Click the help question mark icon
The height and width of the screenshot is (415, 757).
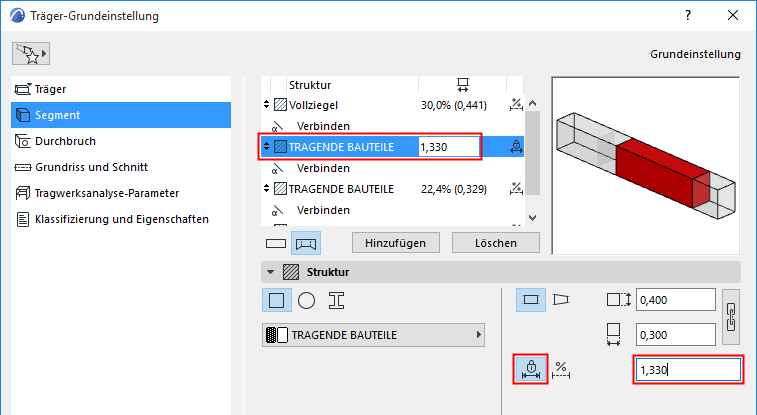click(688, 16)
